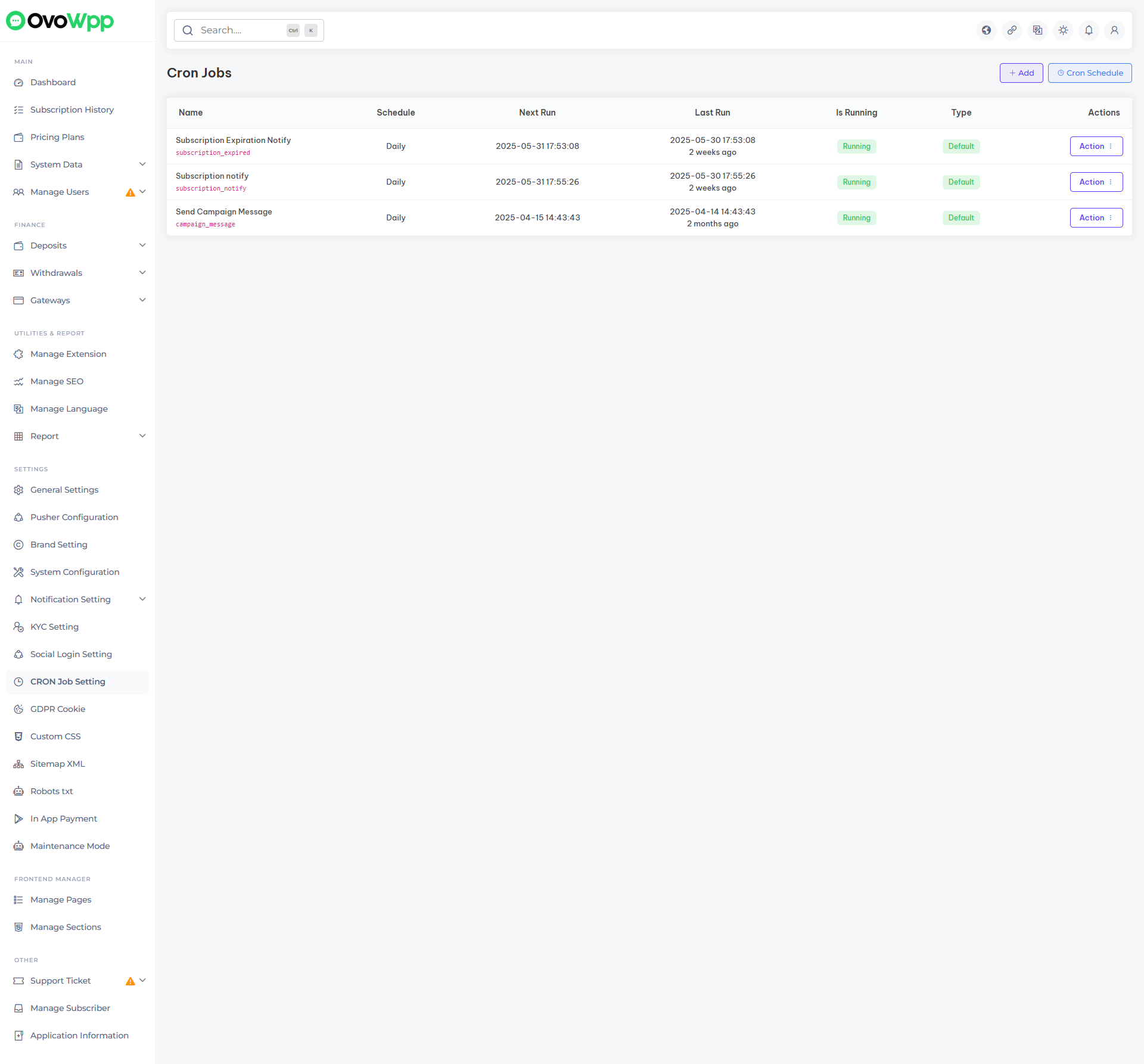Open the user profile icon
The image size is (1144, 1064).
click(x=1115, y=30)
